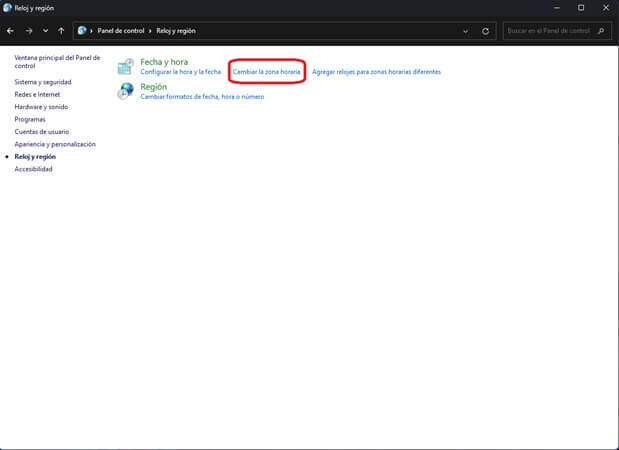Refresh the Control Panel view
The image size is (619, 450).
(486, 31)
